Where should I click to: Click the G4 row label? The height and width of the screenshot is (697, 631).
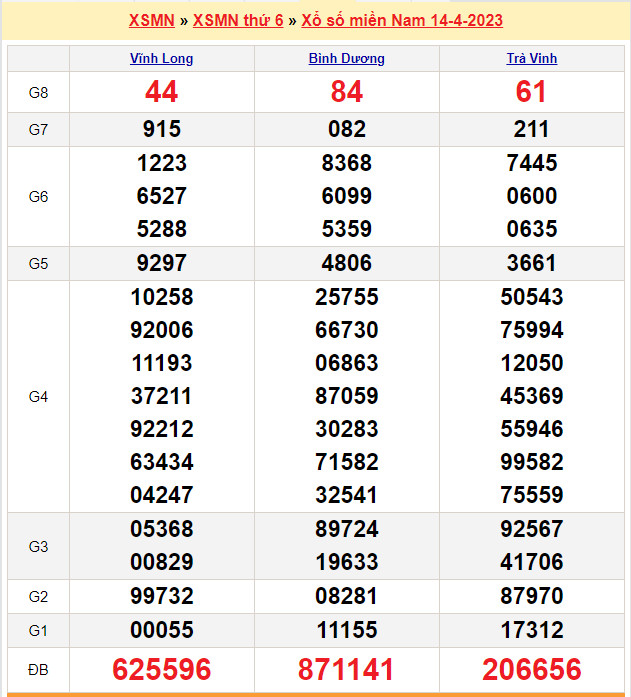pyautogui.click(x=38, y=396)
